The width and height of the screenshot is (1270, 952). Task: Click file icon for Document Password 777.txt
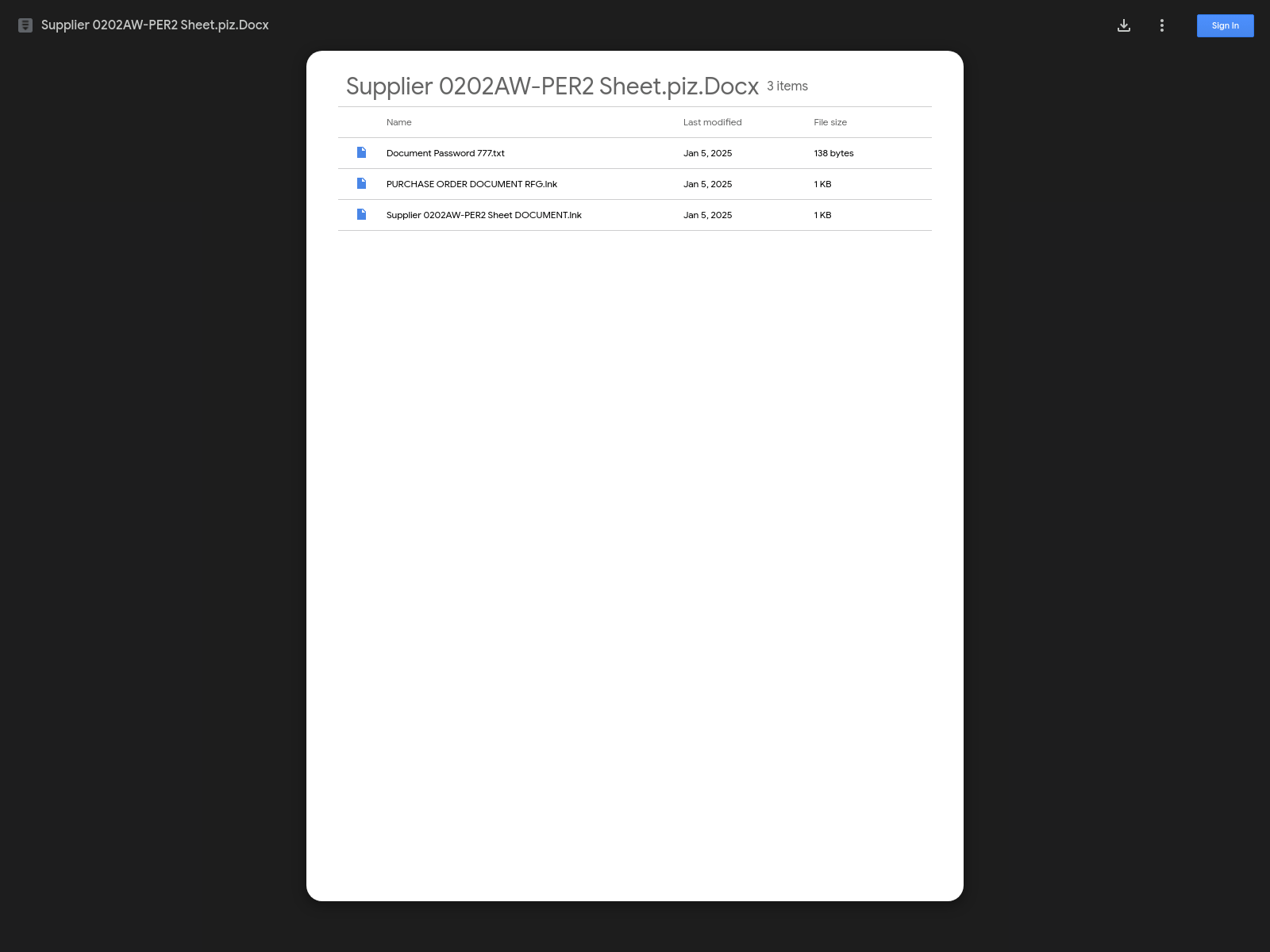(362, 152)
